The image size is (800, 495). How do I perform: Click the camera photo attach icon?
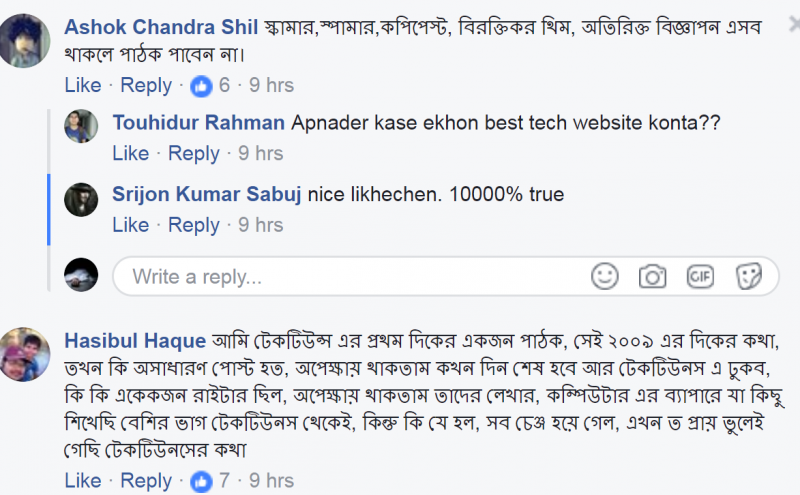(652, 276)
